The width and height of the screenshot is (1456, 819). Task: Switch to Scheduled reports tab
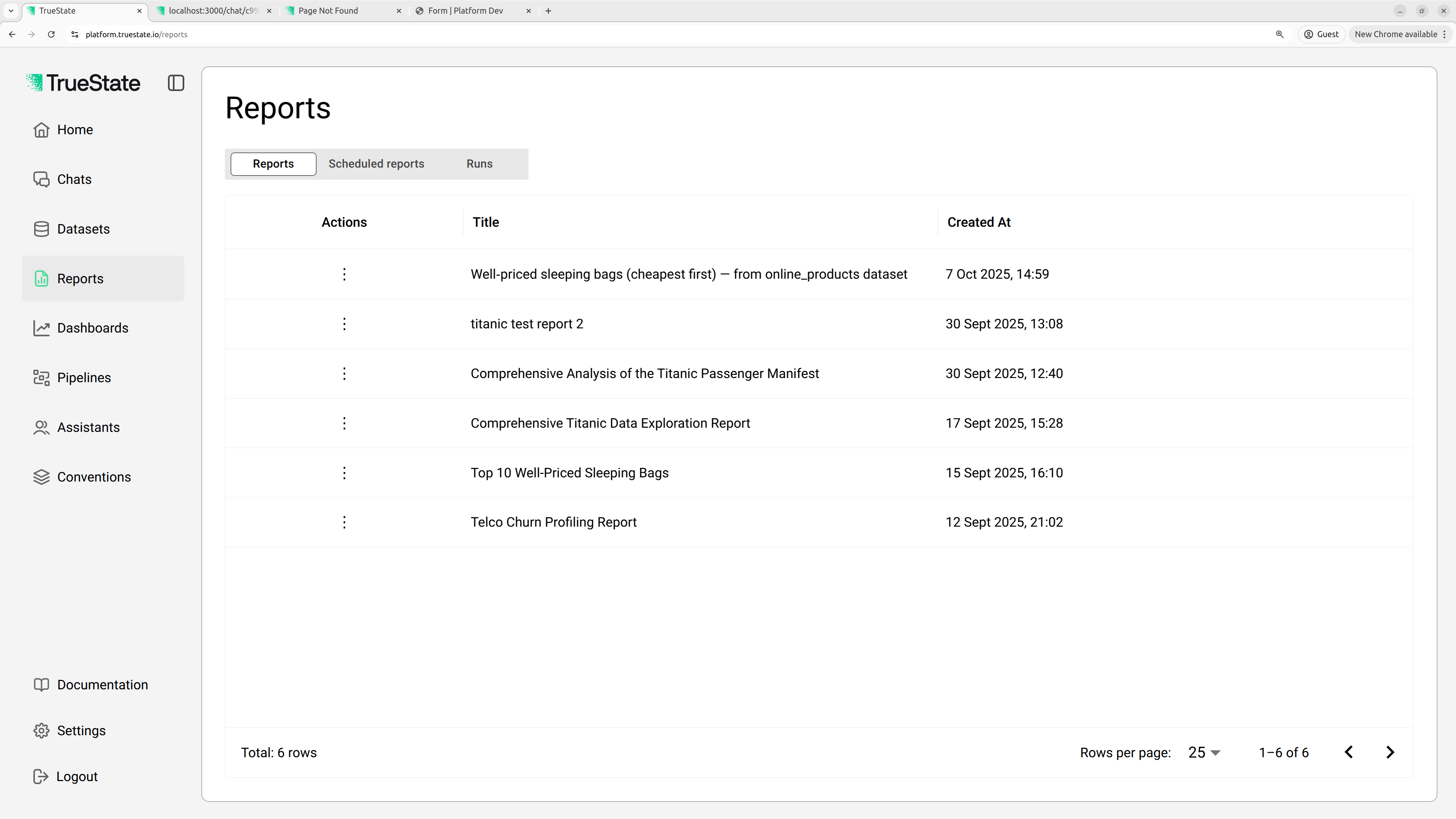click(376, 164)
